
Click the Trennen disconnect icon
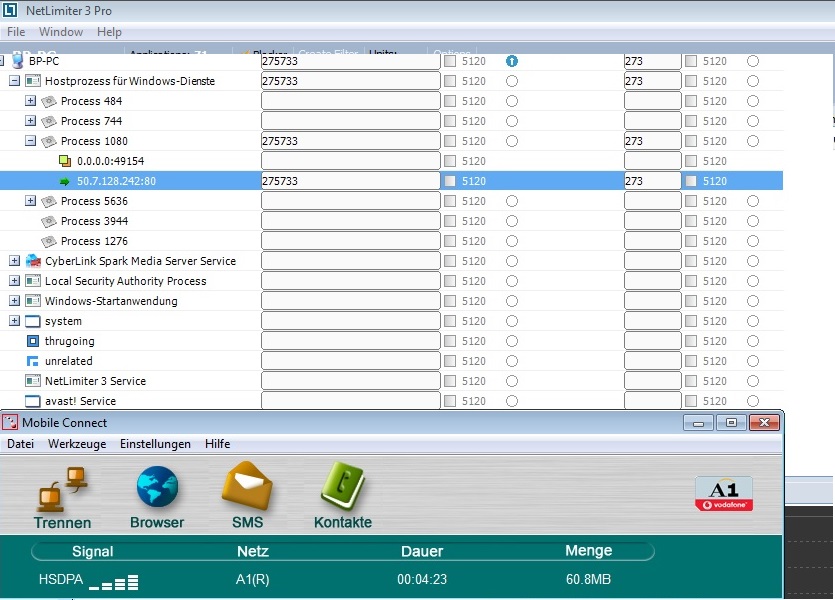[x=62, y=489]
